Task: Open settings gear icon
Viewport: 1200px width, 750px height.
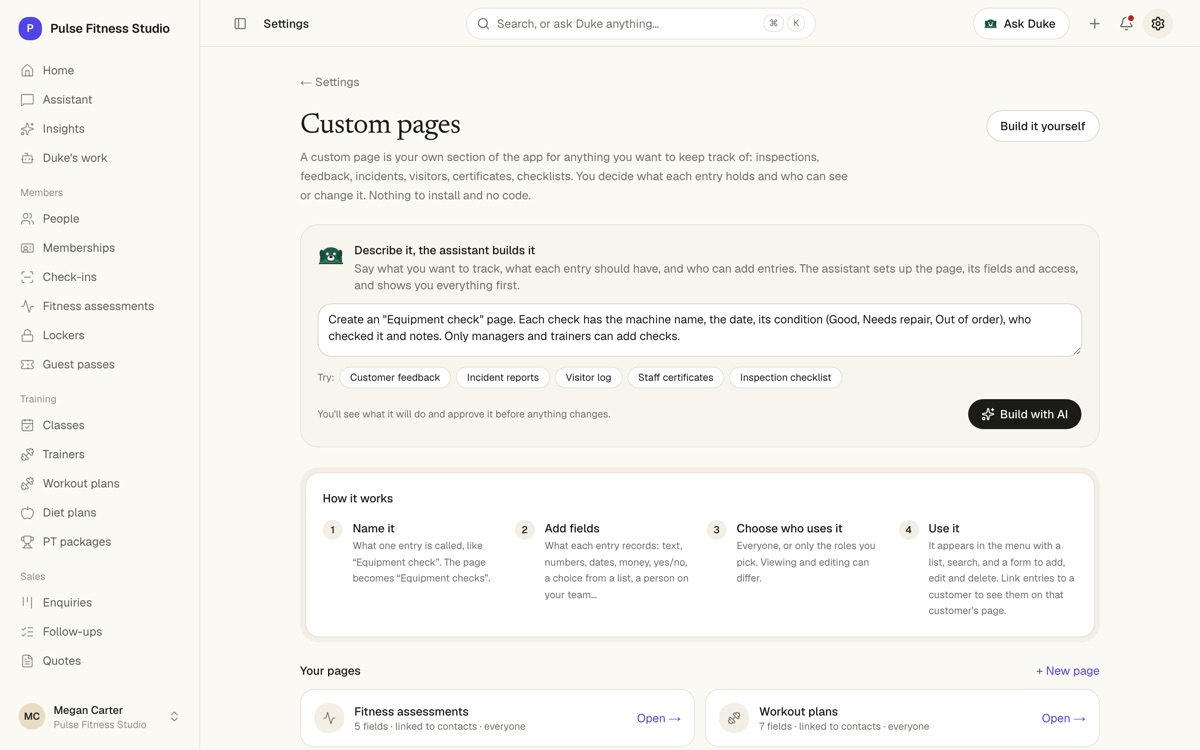Action: tap(1158, 24)
